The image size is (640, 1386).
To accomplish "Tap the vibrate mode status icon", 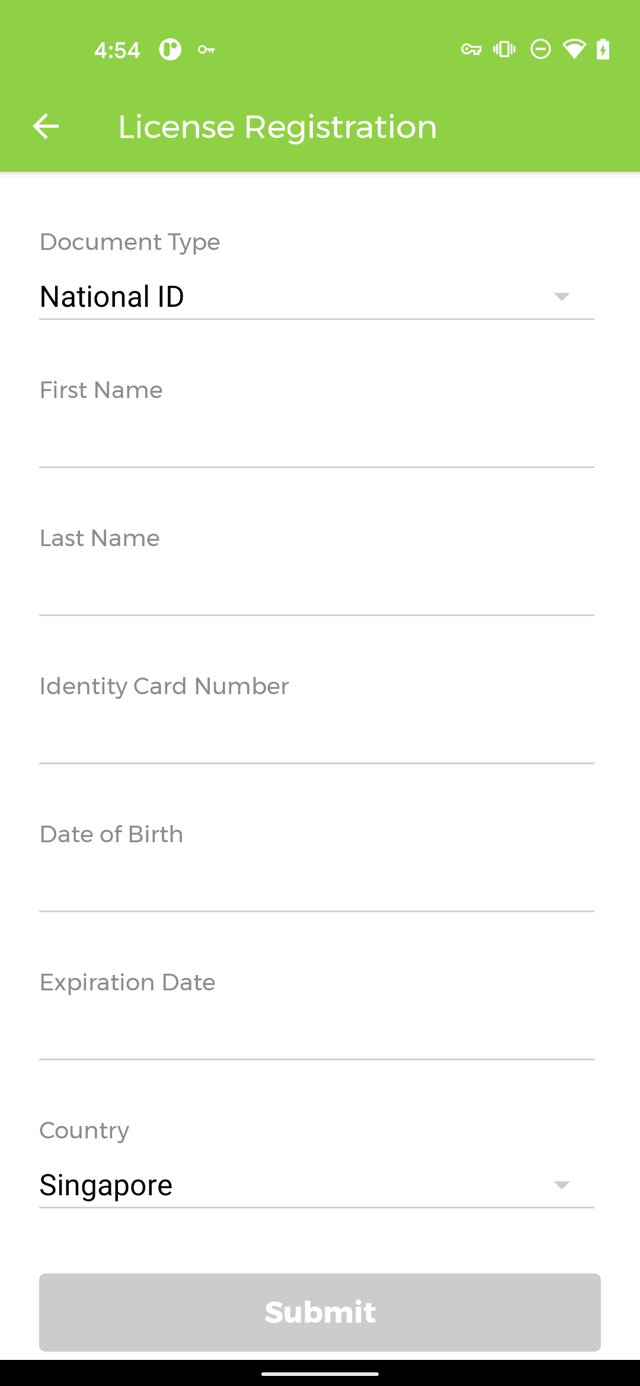I will coord(505,49).
